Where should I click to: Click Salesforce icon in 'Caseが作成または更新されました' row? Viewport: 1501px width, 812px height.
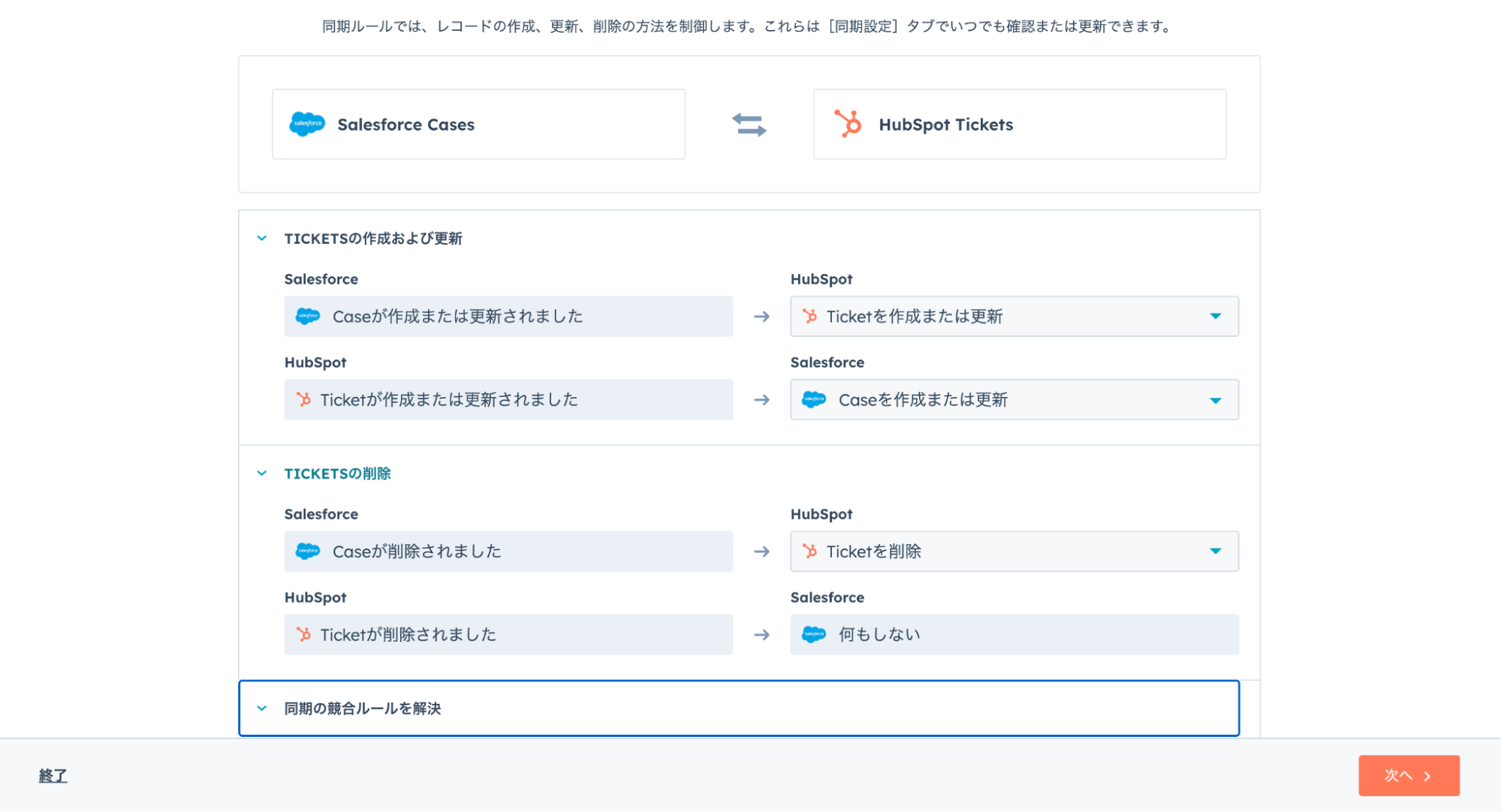tap(308, 317)
